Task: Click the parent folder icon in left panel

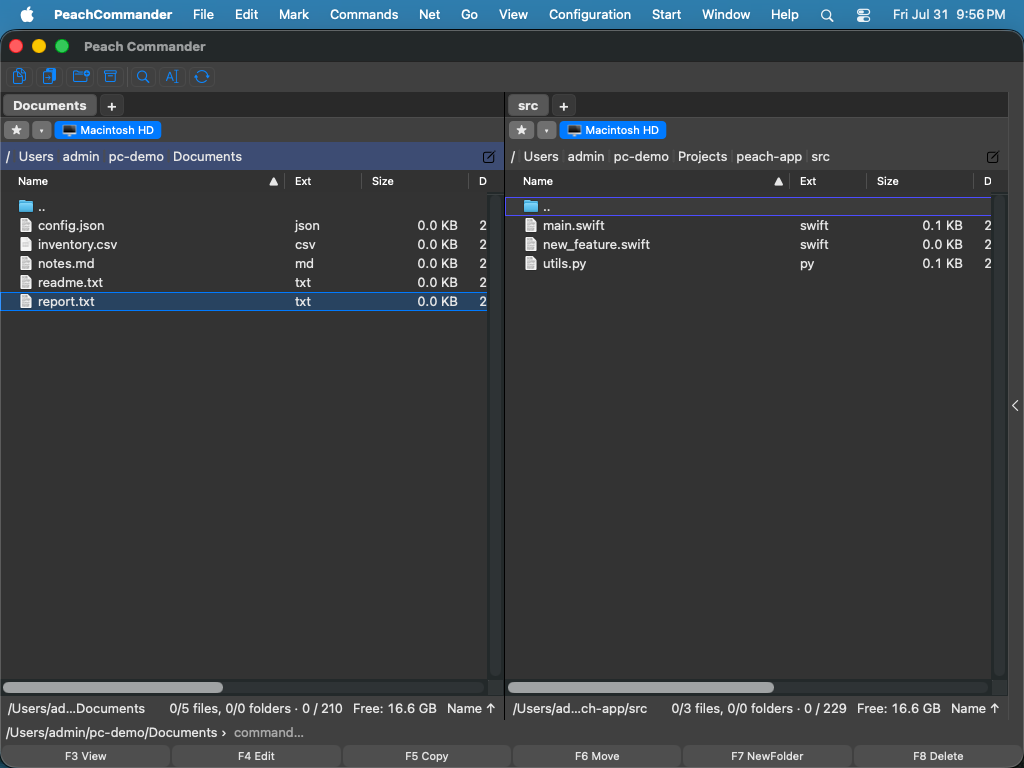Action: point(25,206)
